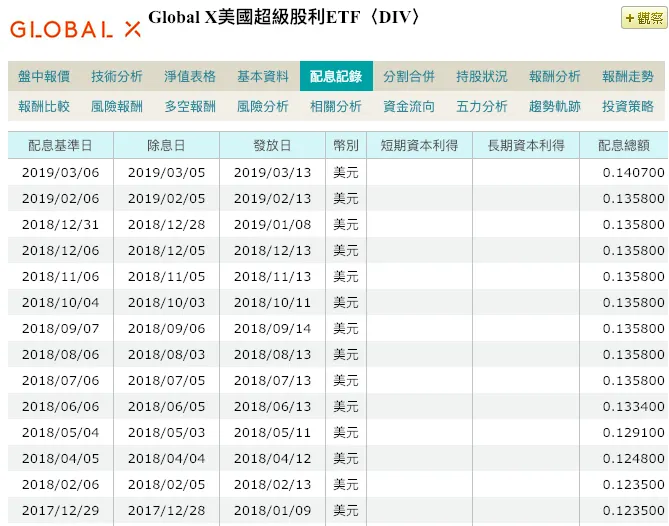The image size is (669, 526).
Task: Click ex-dividend date 2019/03/05
Action: pyautogui.click(x=166, y=173)
